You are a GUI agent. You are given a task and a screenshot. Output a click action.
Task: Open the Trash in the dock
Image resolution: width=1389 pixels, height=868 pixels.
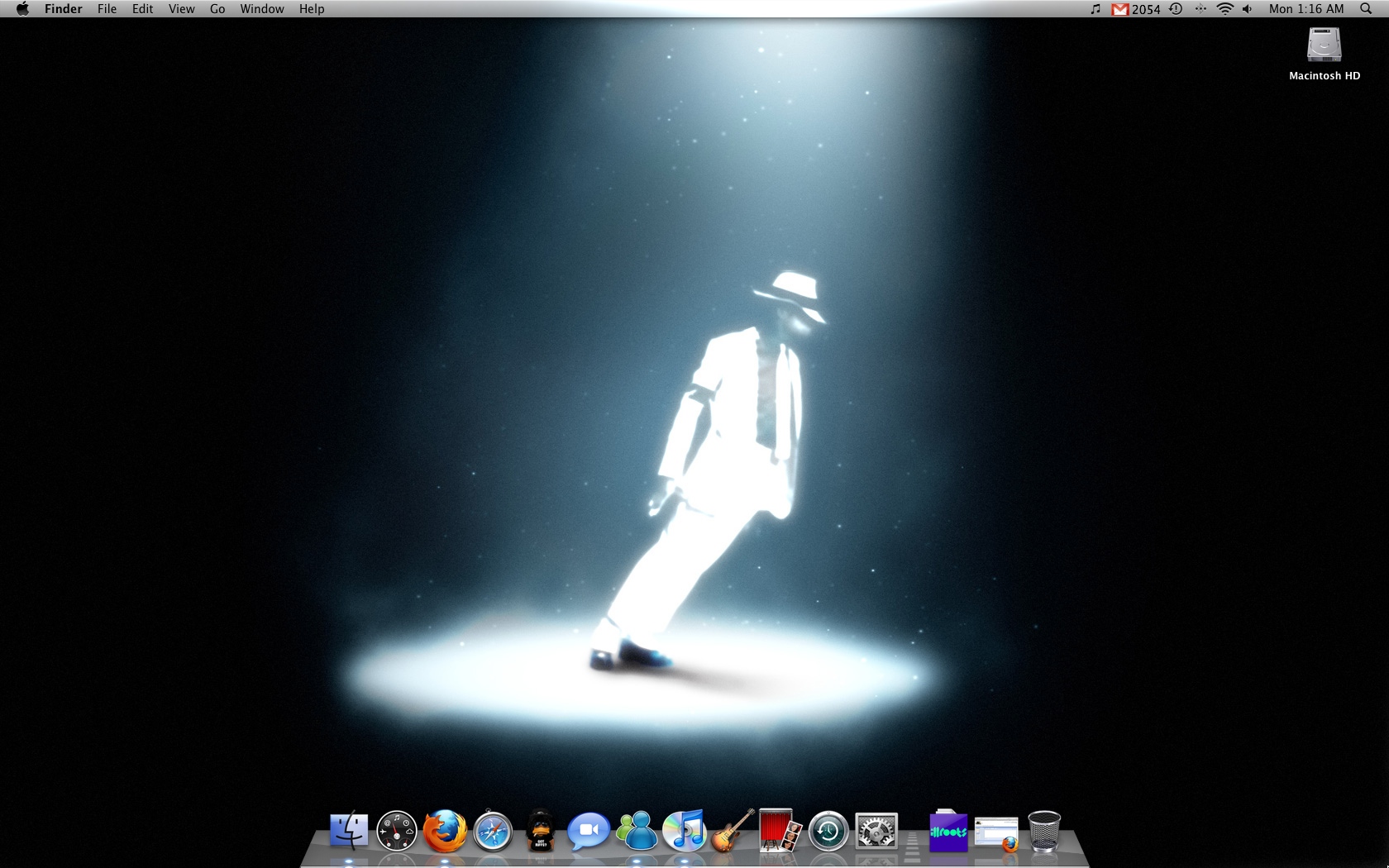pyautogui.click(x=1044, y=831)
